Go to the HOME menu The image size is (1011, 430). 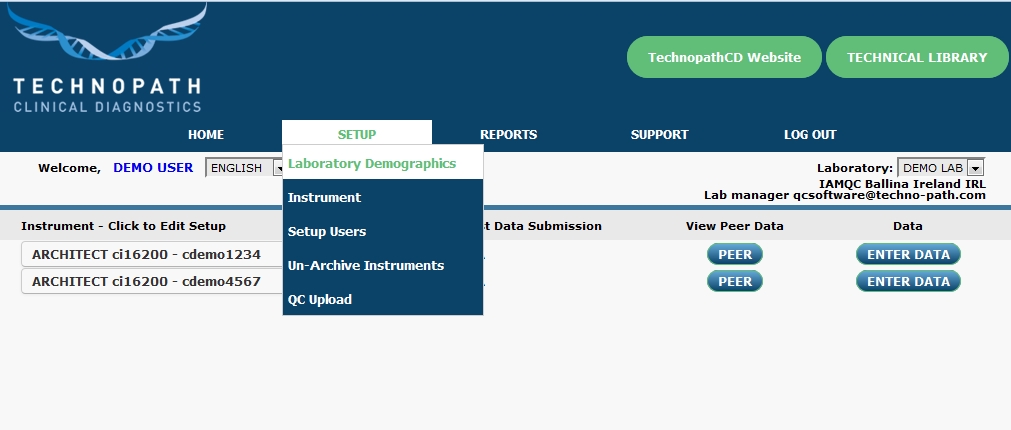[x=206, y=135]
